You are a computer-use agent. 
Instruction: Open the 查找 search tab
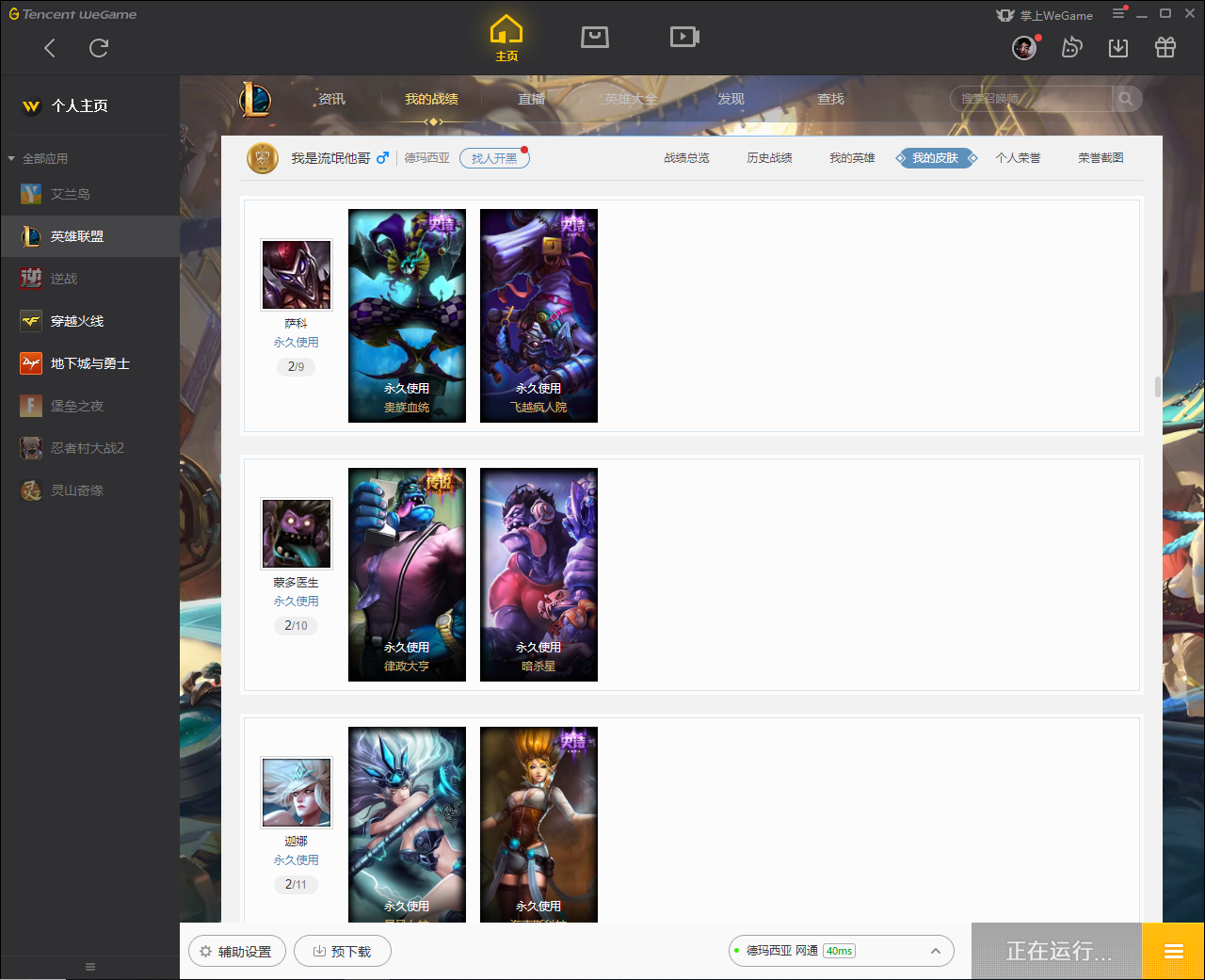830,99
